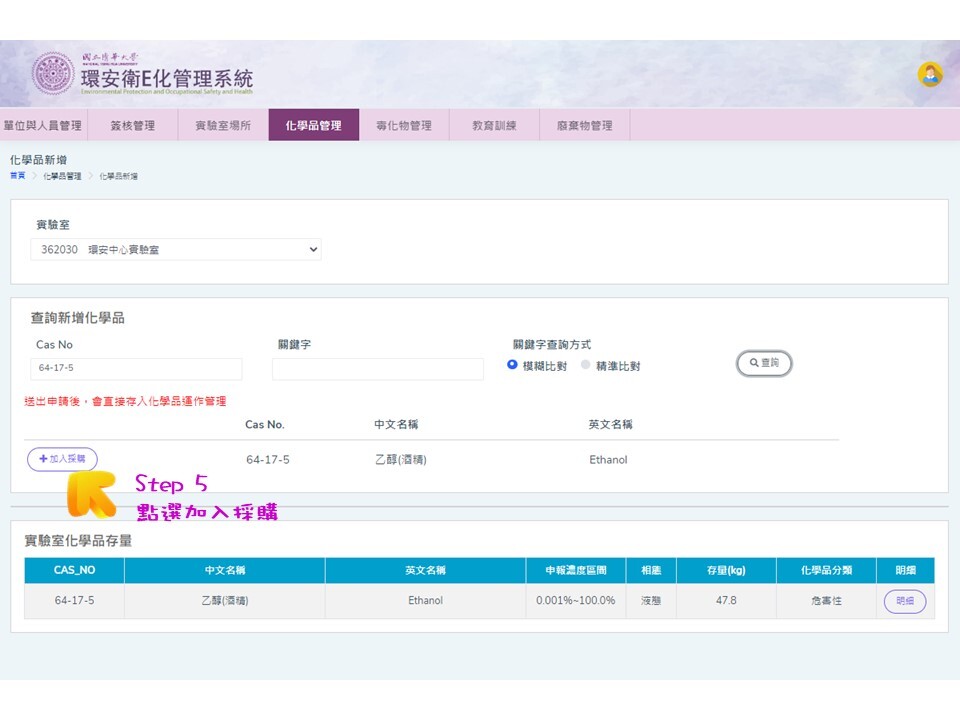960x720 pixels.
Task: Click the user avatar icon
Action: (x=930, y=74)
